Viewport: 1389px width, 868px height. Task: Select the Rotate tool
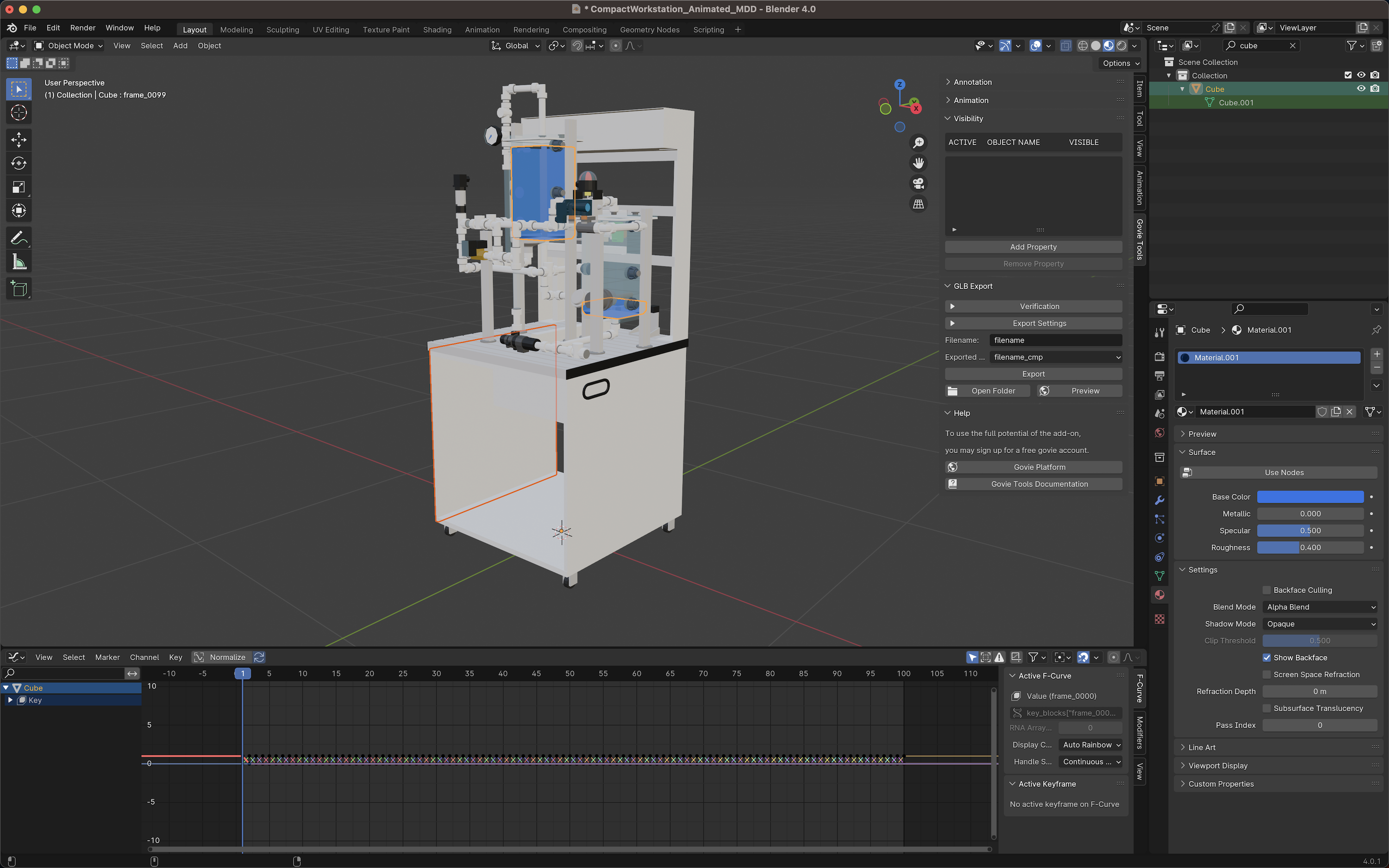[19, 163]
